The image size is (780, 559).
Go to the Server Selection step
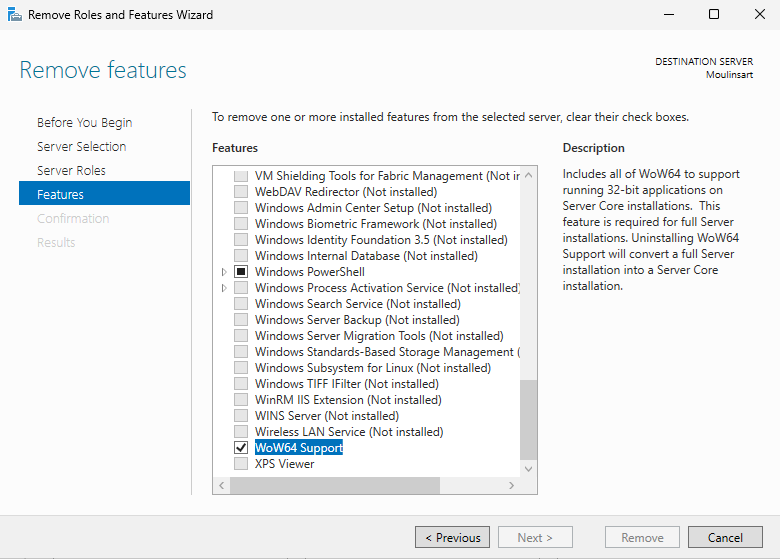[x=81, y=146]
